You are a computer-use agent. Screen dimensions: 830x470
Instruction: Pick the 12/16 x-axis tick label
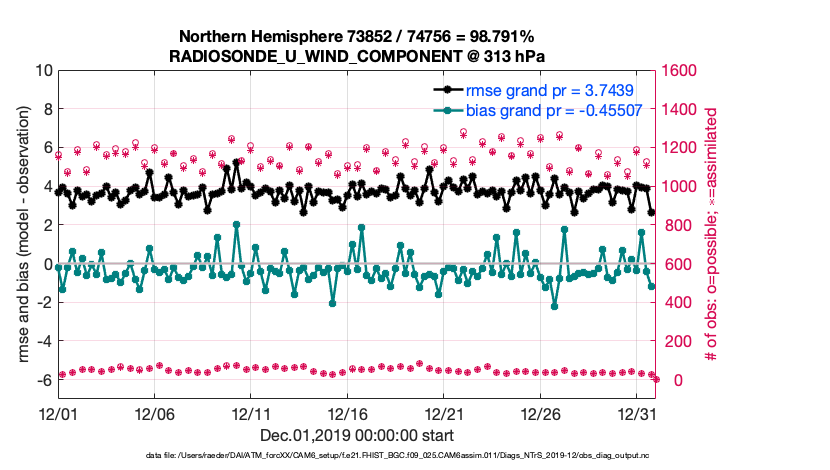pos(349,413)
